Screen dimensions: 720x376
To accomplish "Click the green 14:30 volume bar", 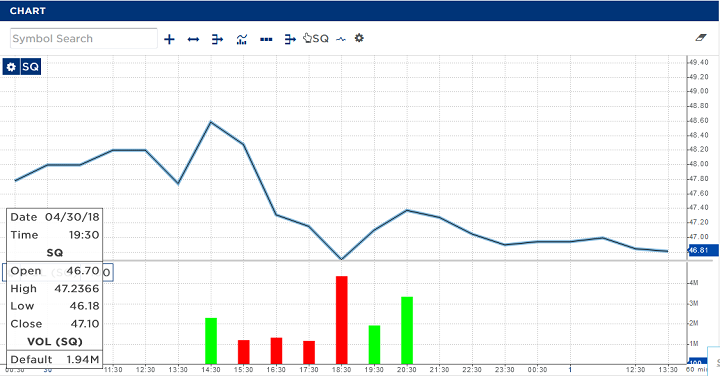I will coord(211,341).
